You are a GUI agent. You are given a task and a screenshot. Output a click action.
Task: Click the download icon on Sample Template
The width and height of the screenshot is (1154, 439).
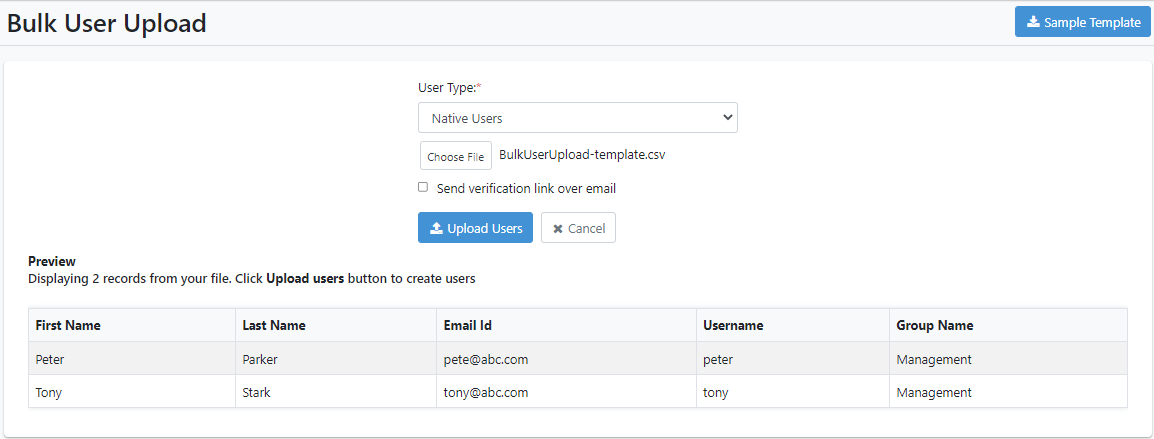point(1033,22)
